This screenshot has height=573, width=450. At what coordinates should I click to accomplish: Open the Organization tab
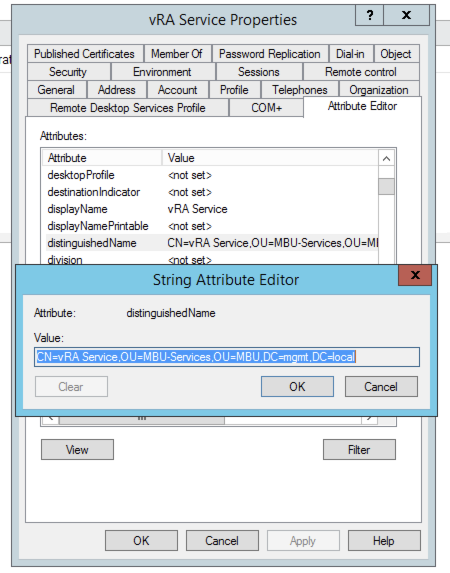pos(379,90)
